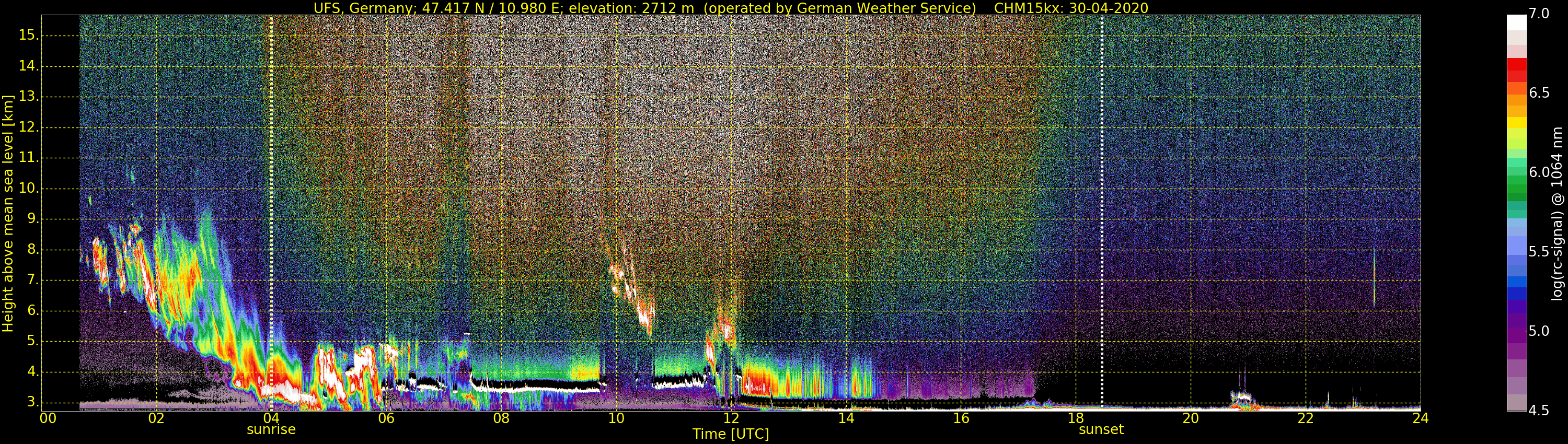The height and width of the screenshot is (444, 1568).
Task: Click the '6.' height tick label
Action: coord(32,310)
